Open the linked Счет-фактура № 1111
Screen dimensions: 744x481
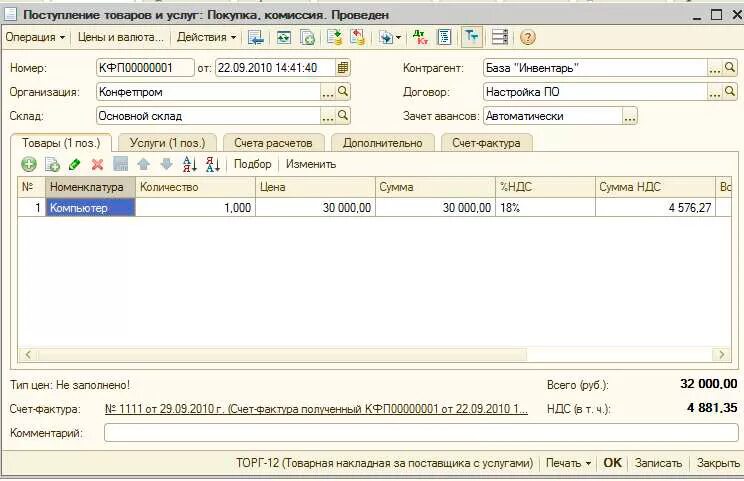pyautogui.click(x=316, y=409)
